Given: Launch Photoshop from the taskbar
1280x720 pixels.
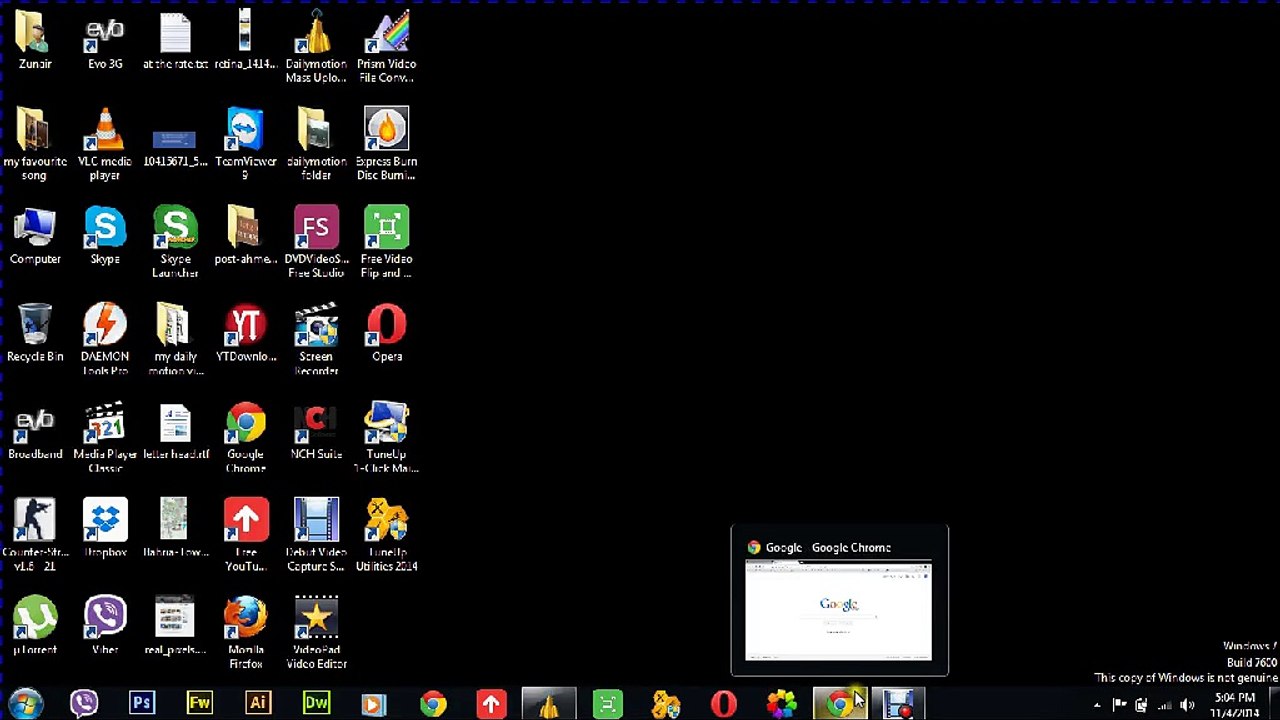Looking at the screenshot, I should [x=142, y=704].
